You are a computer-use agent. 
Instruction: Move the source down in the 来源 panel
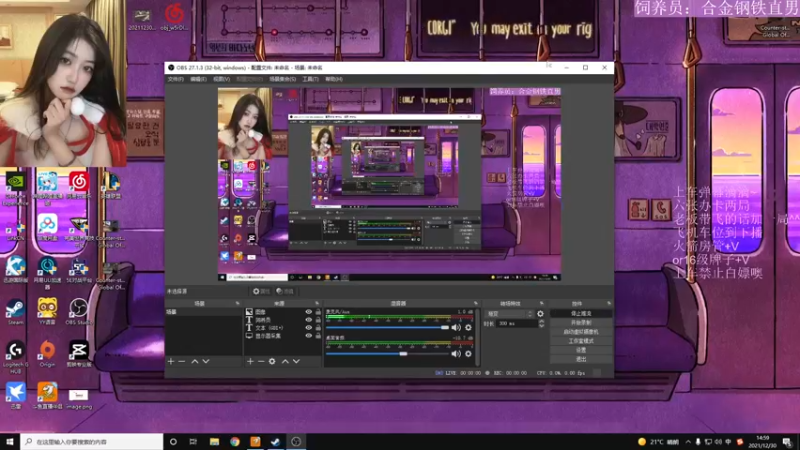296,361
